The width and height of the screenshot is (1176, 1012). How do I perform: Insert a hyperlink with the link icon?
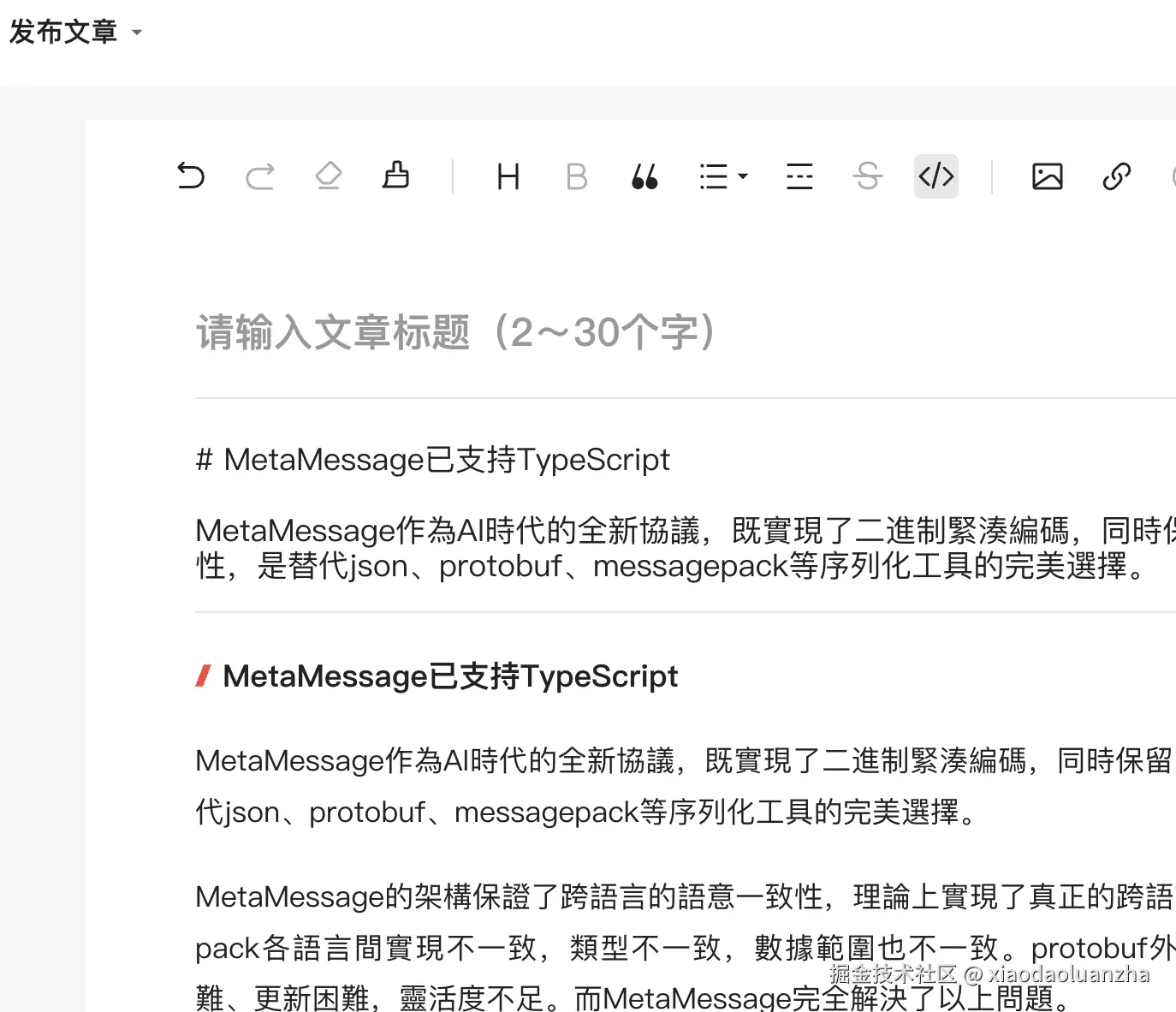click(x=1116, y=176)
